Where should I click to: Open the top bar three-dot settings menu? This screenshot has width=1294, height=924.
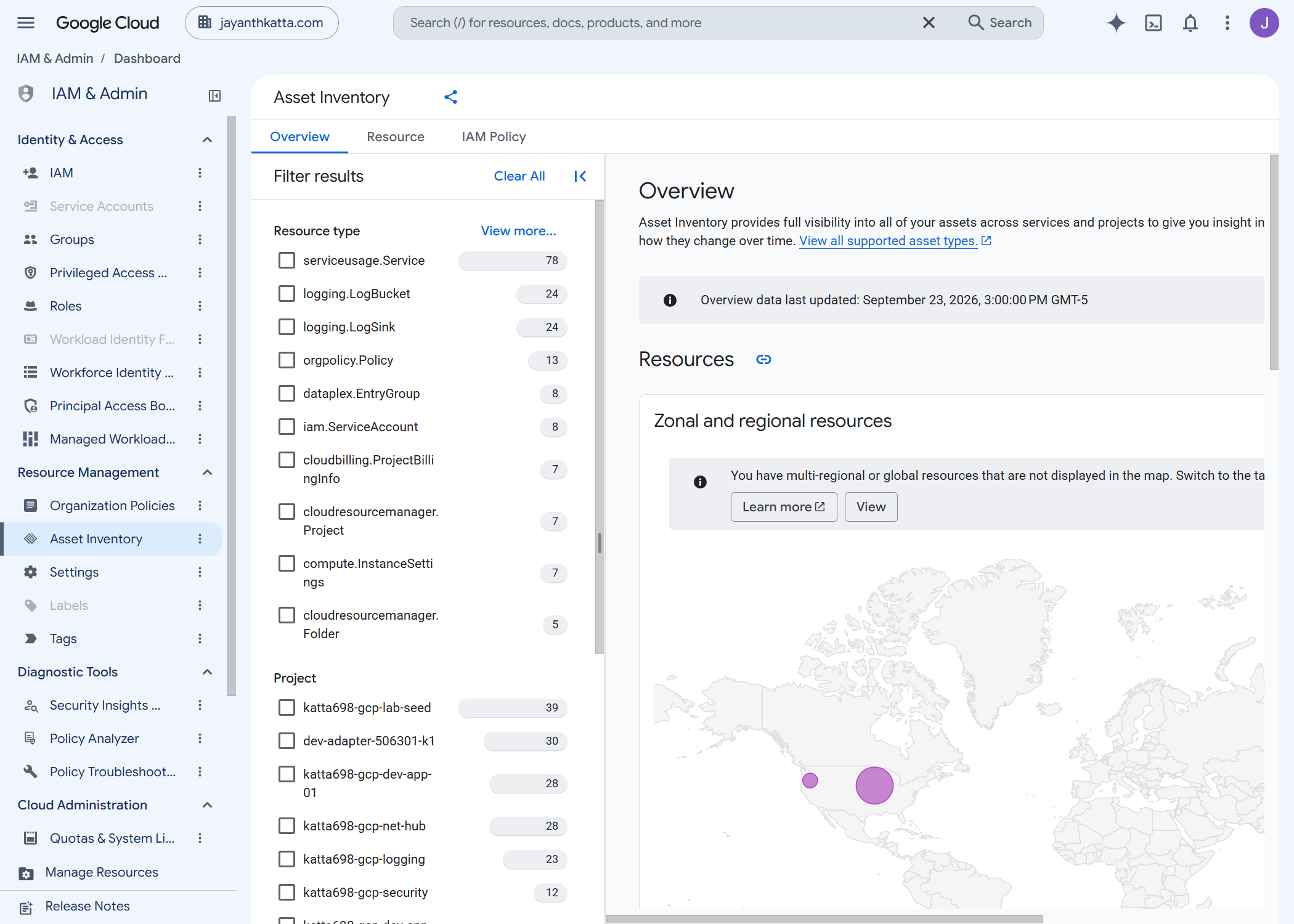[x=1227, y=23]
